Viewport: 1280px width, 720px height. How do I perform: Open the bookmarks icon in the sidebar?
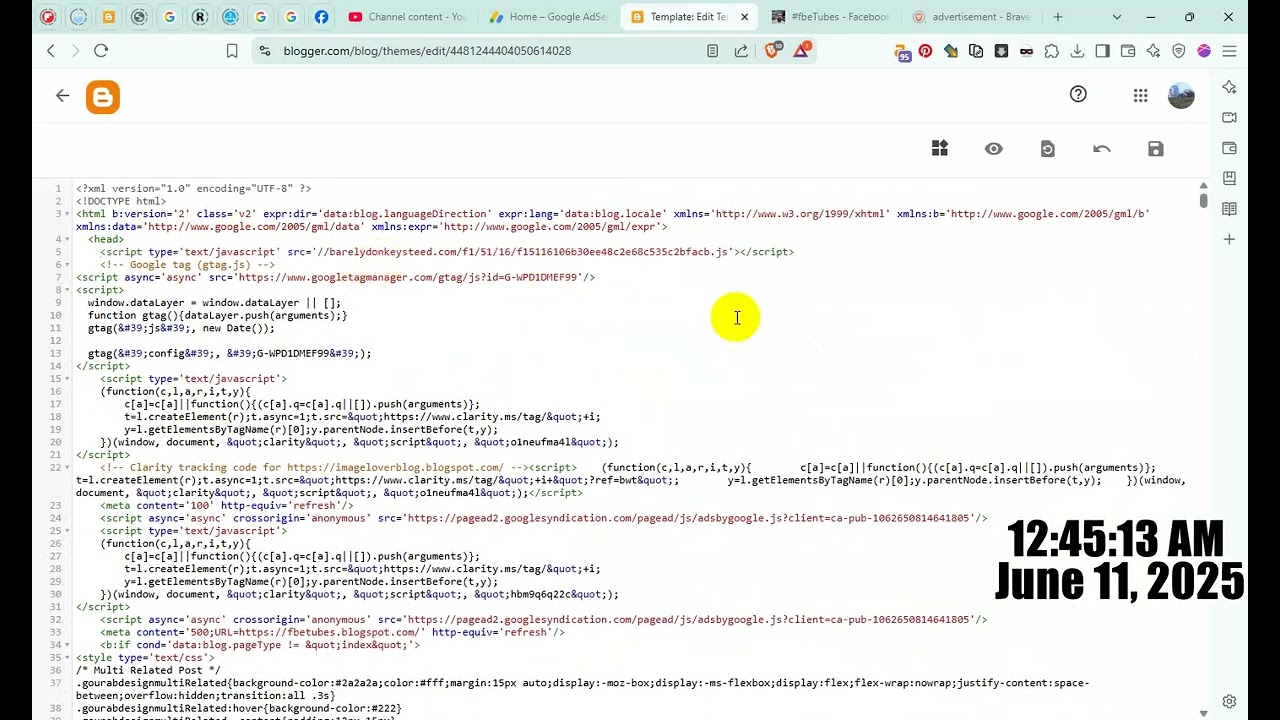1229,179
